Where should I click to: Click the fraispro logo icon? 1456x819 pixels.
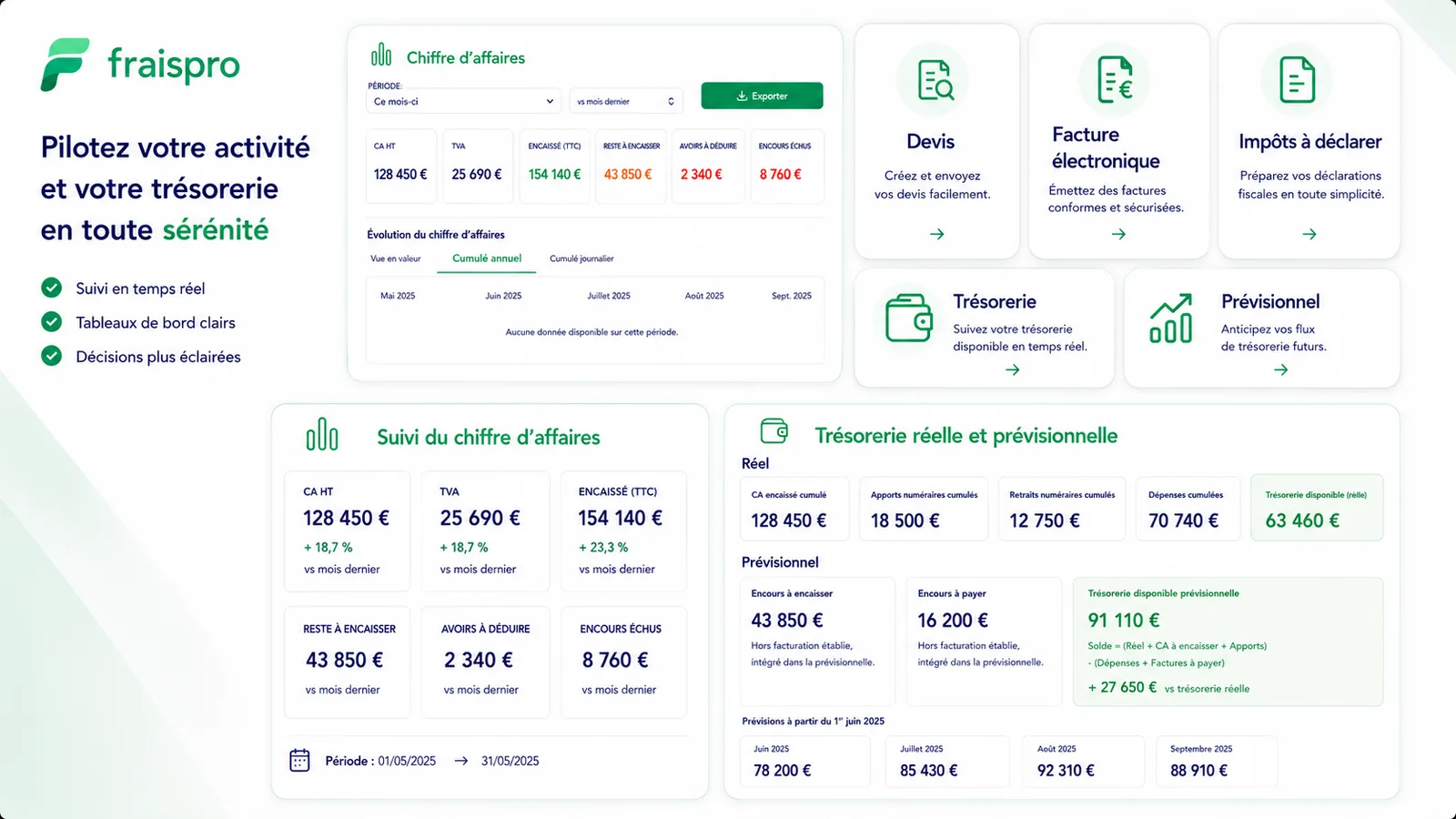click(65, 65)
